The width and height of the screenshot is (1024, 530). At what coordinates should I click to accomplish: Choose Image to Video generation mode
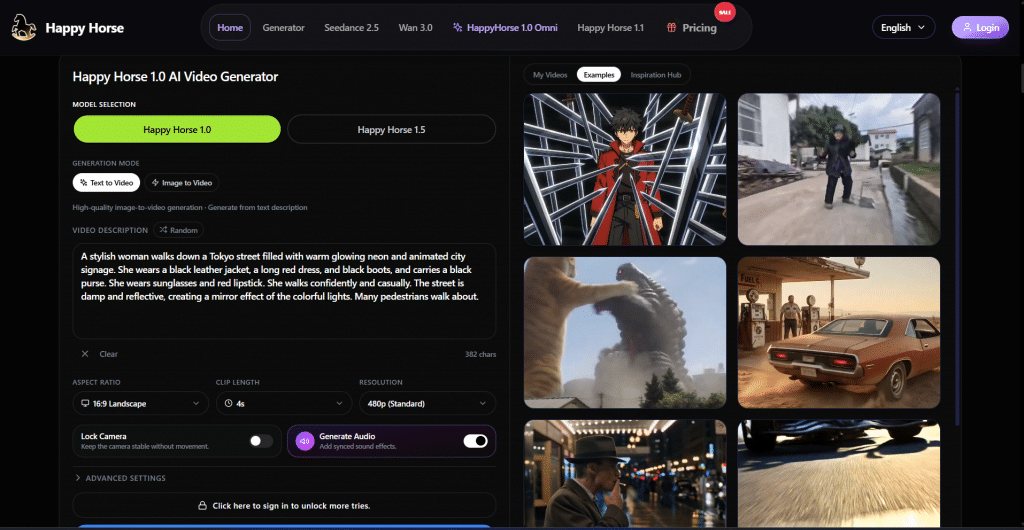[x=182, y=183]
